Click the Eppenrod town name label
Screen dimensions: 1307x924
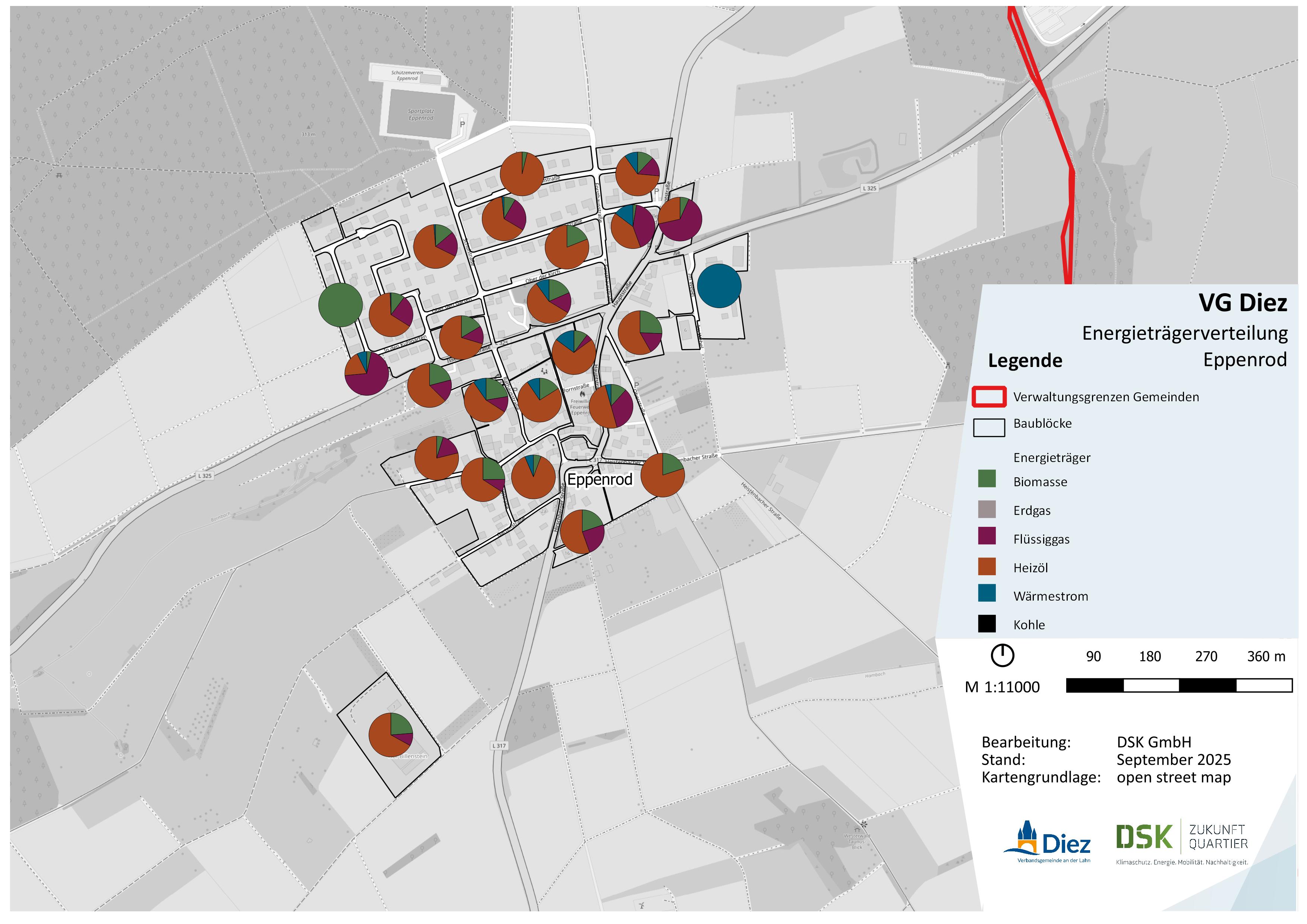click(x=599, y=480)
